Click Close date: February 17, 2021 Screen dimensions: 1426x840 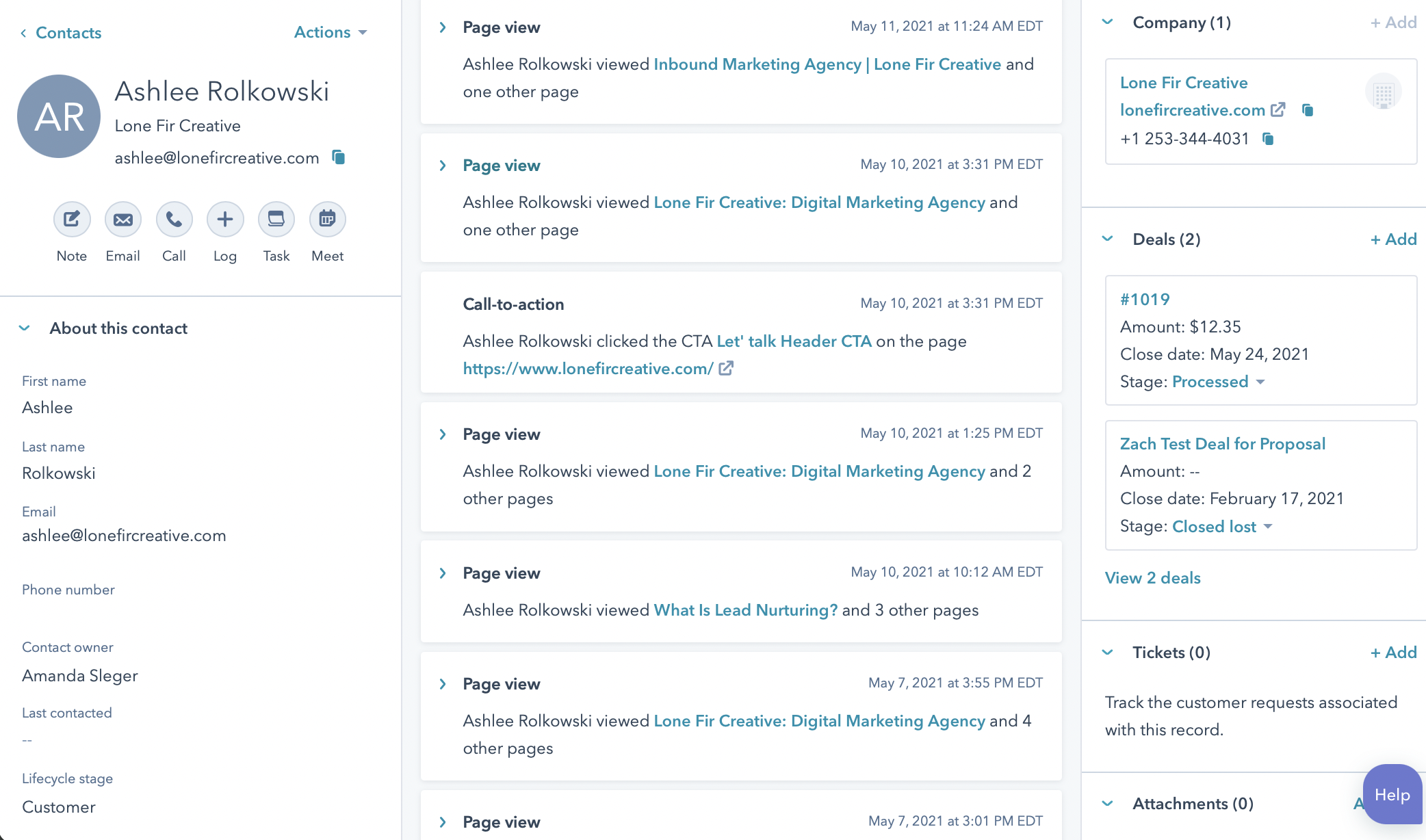click(1232, 499)
